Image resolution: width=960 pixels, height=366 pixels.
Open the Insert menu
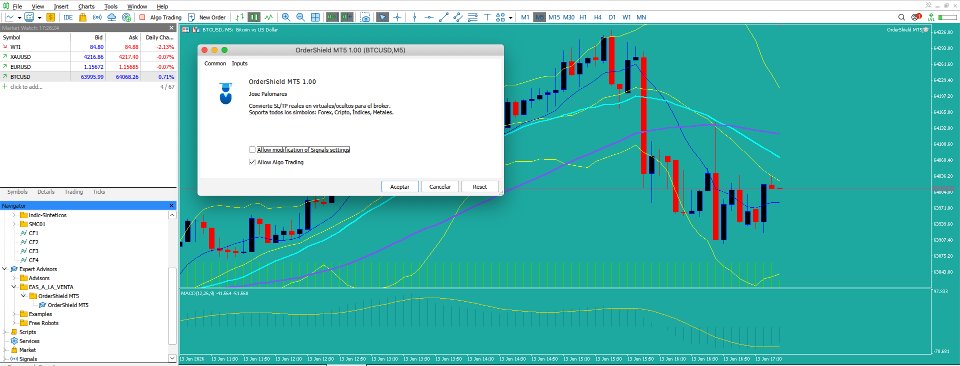[61, 6]
